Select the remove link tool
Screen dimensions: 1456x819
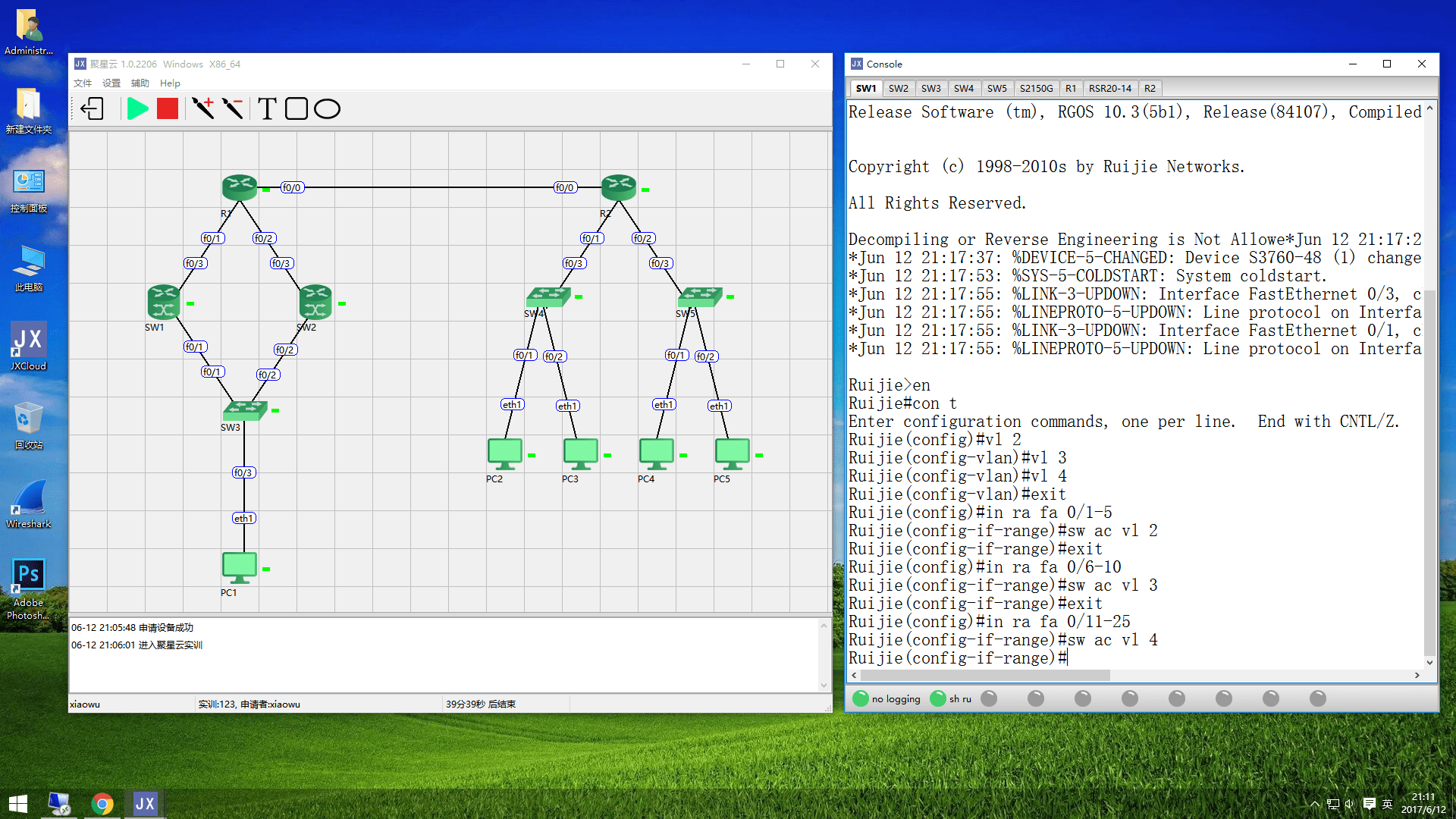[233, 108]
